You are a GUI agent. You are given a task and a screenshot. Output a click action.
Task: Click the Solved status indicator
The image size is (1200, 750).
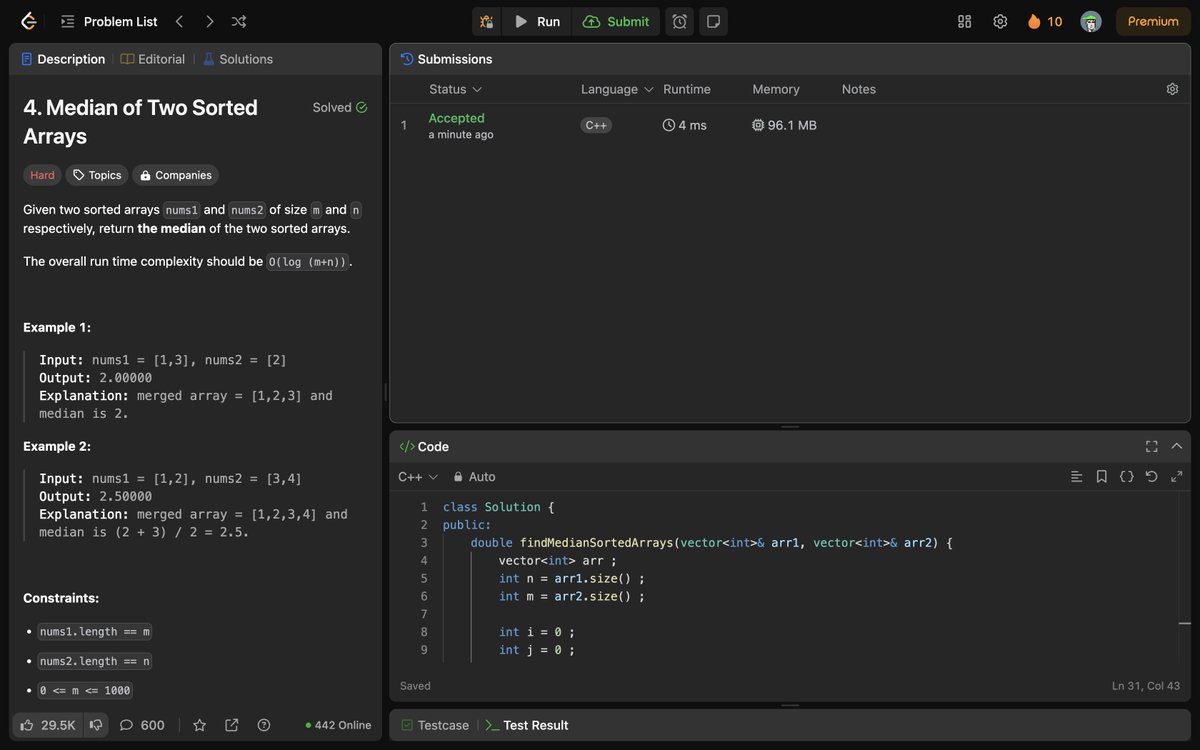click(x=340, y=107)
